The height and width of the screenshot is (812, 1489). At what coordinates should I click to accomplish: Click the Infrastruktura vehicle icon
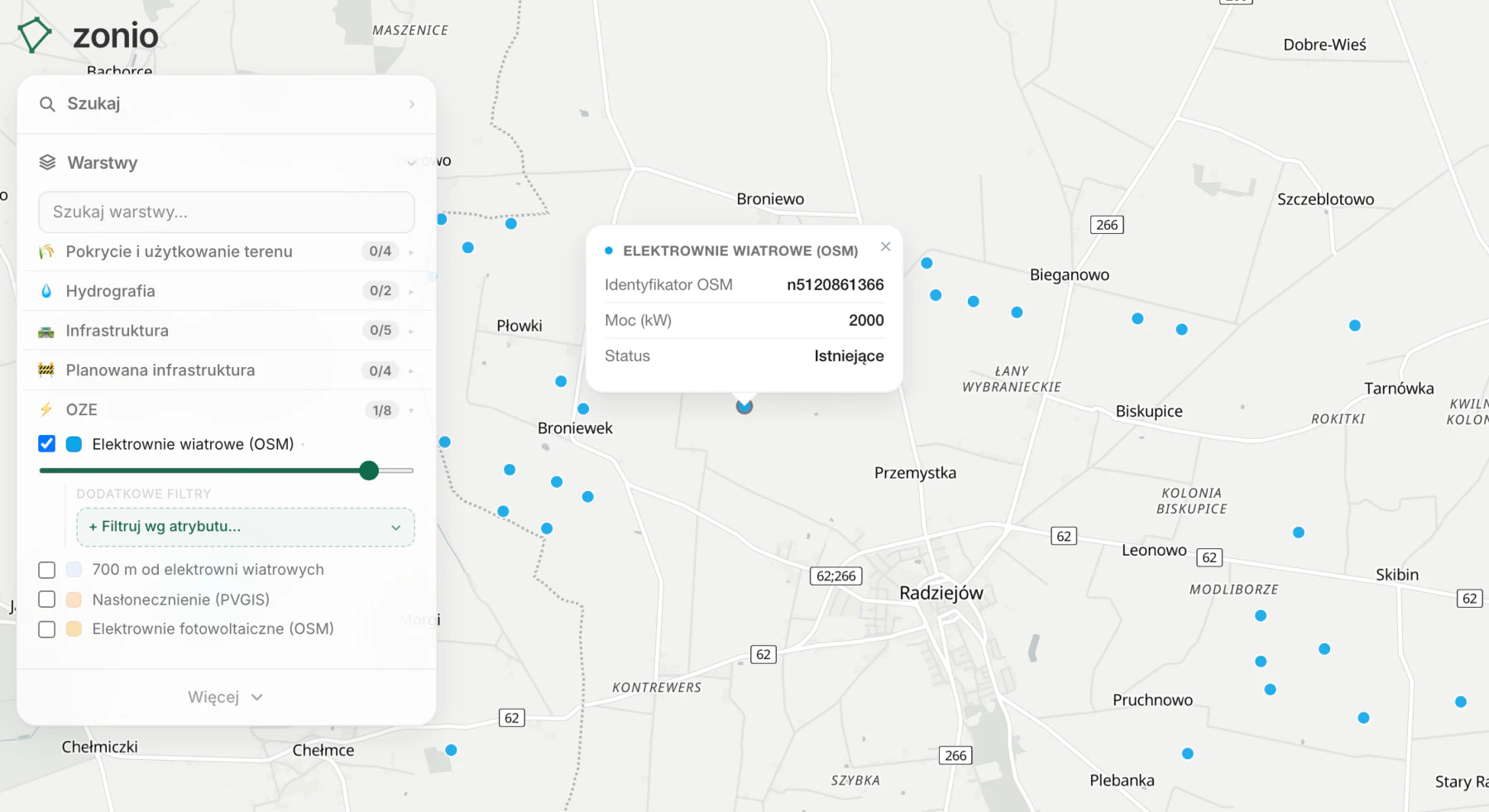click(x=46, y=331)
